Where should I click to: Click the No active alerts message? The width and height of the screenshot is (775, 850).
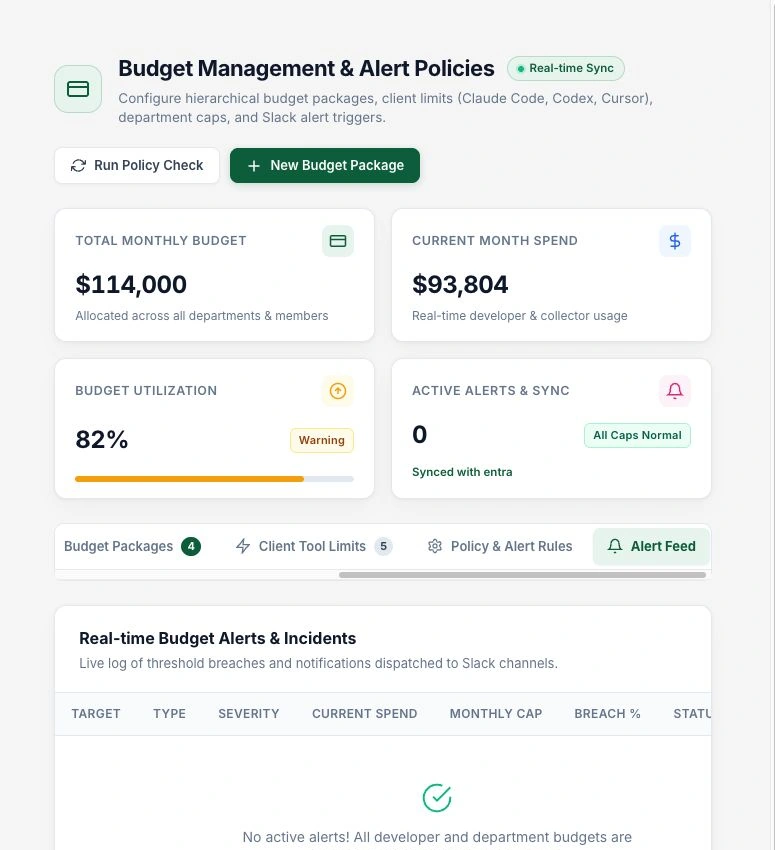(437, 837)
